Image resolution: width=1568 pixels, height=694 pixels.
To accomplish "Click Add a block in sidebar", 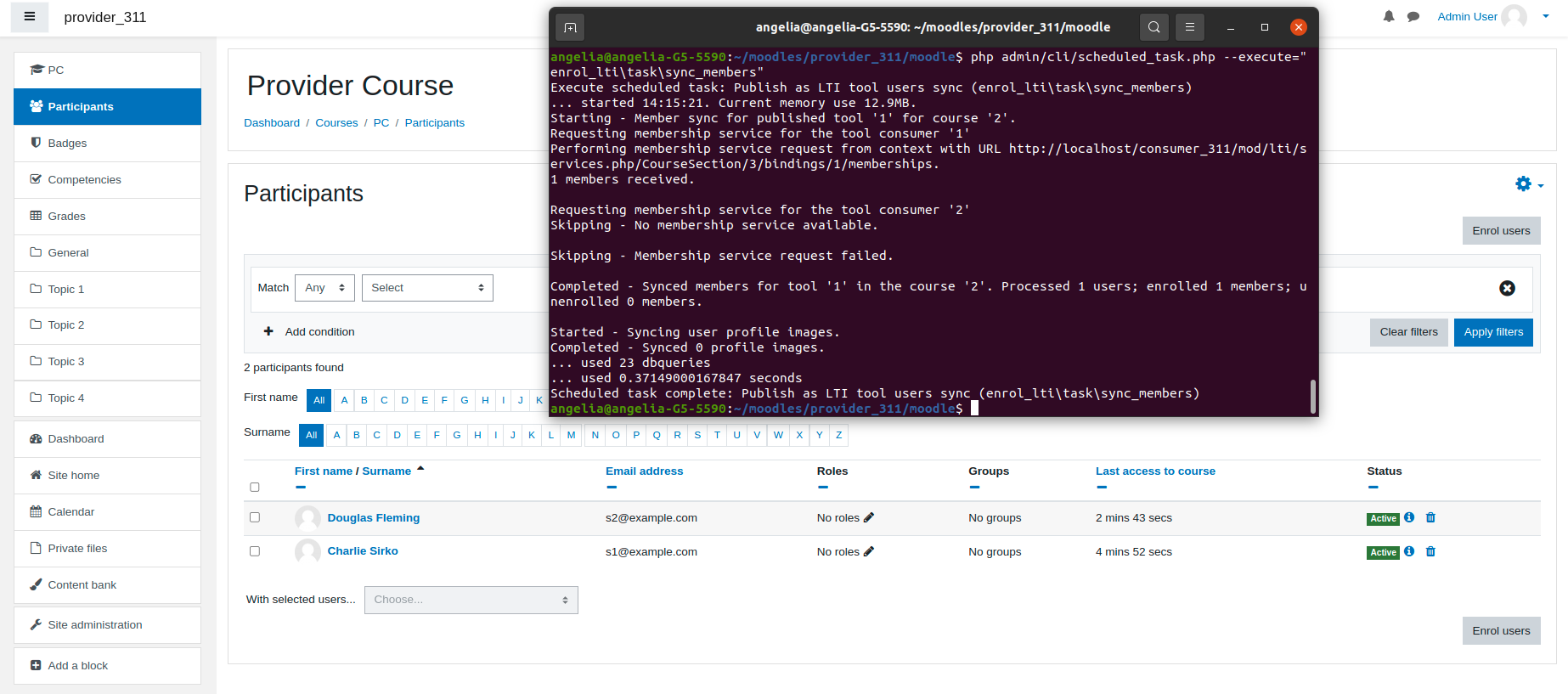I will coord(107,665).
